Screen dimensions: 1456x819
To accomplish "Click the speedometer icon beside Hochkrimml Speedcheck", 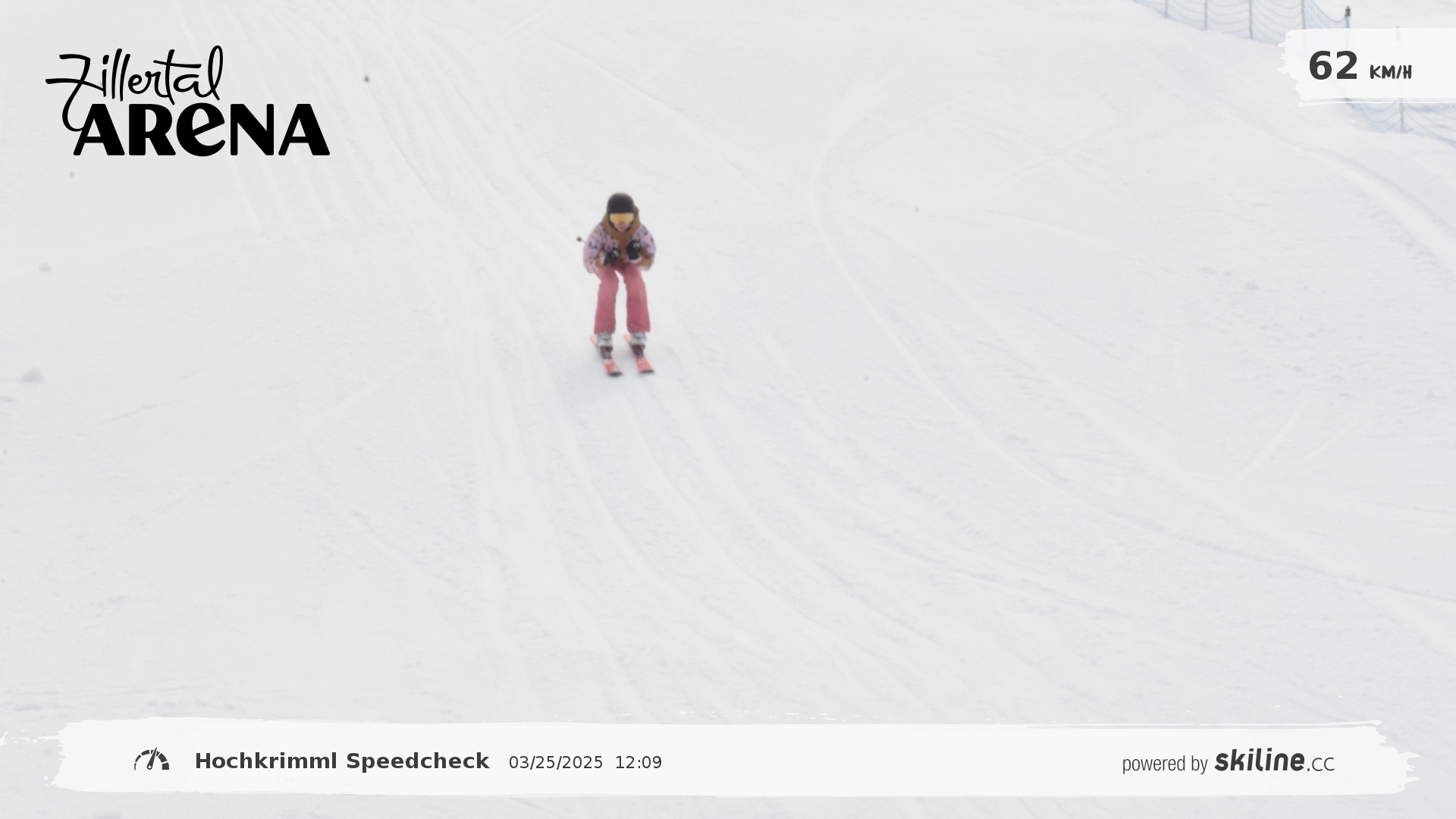I will (152, 760).
